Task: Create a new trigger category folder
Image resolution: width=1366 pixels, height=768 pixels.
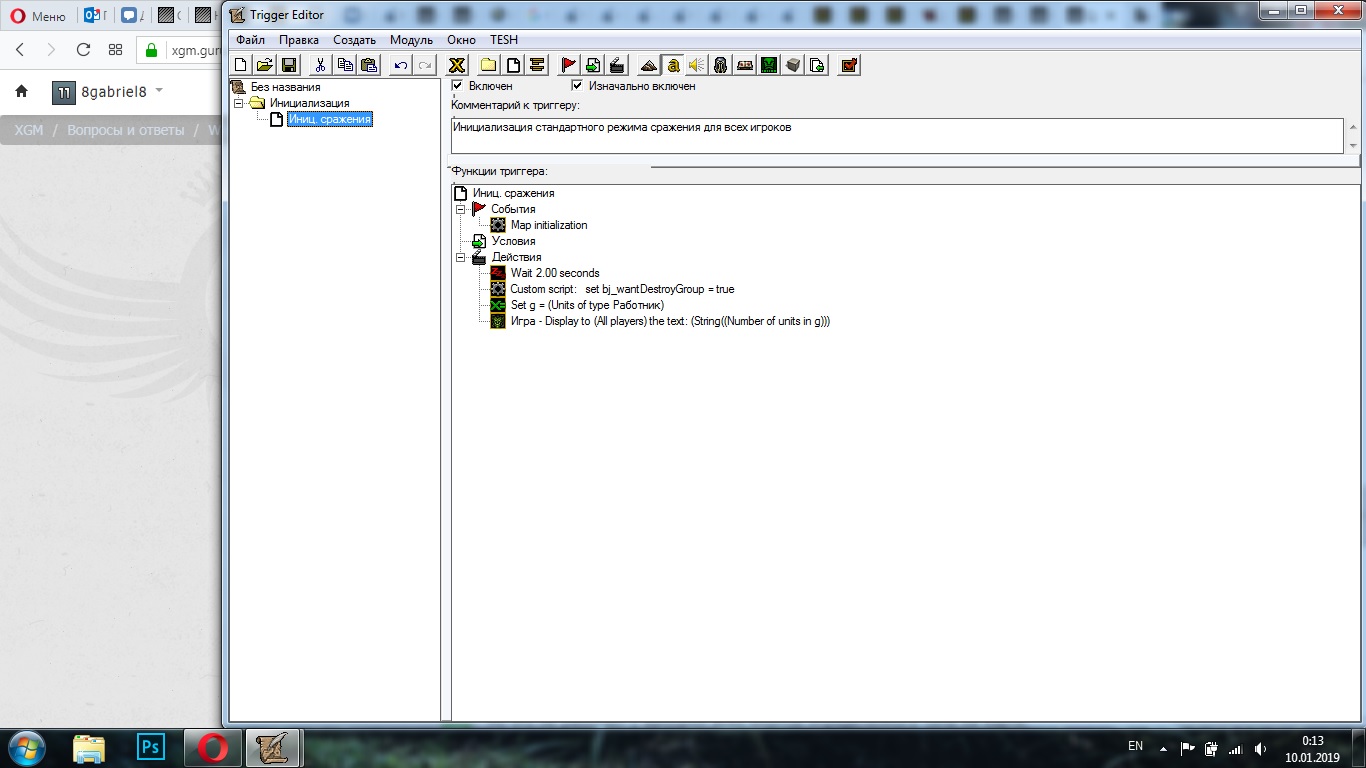Action: click(489, 65)
